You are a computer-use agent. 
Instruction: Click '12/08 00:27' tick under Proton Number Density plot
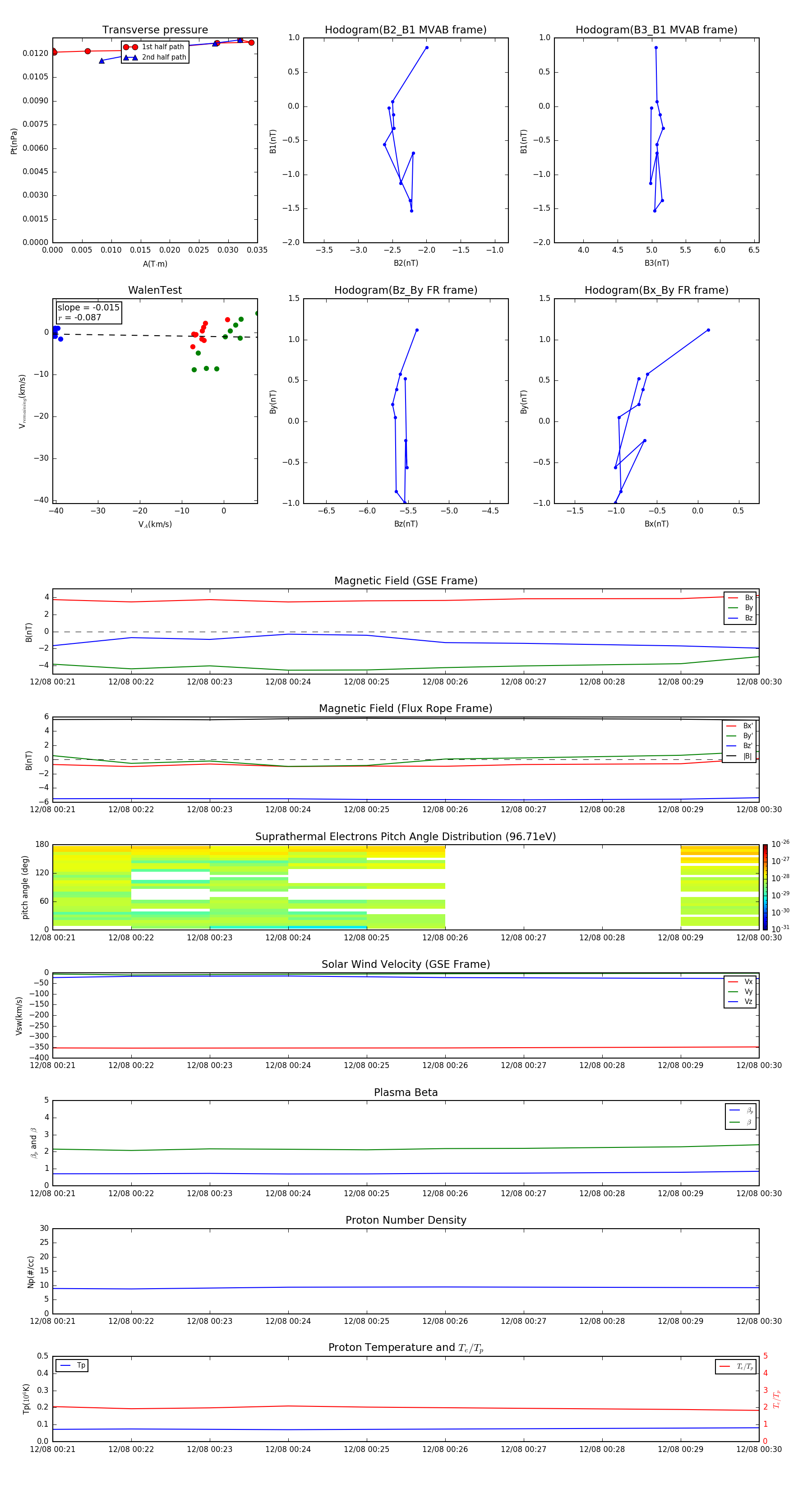pos(524,1321)
